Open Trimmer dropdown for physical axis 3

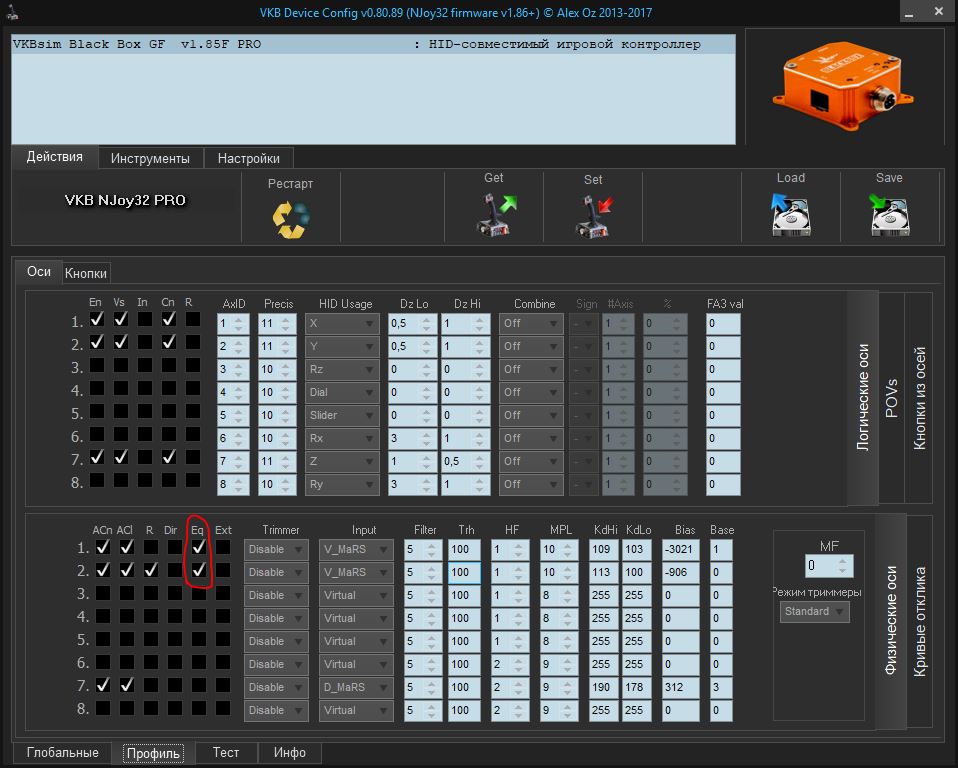(276, 595)
